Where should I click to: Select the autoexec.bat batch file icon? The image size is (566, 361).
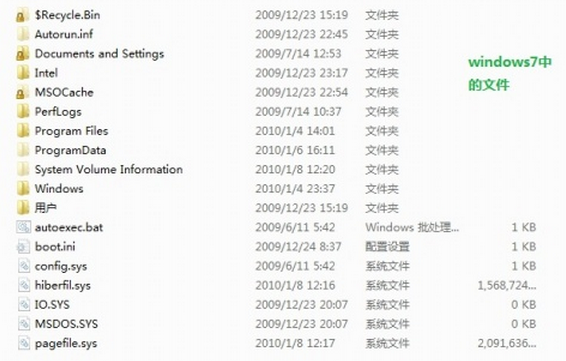[23, 227]
